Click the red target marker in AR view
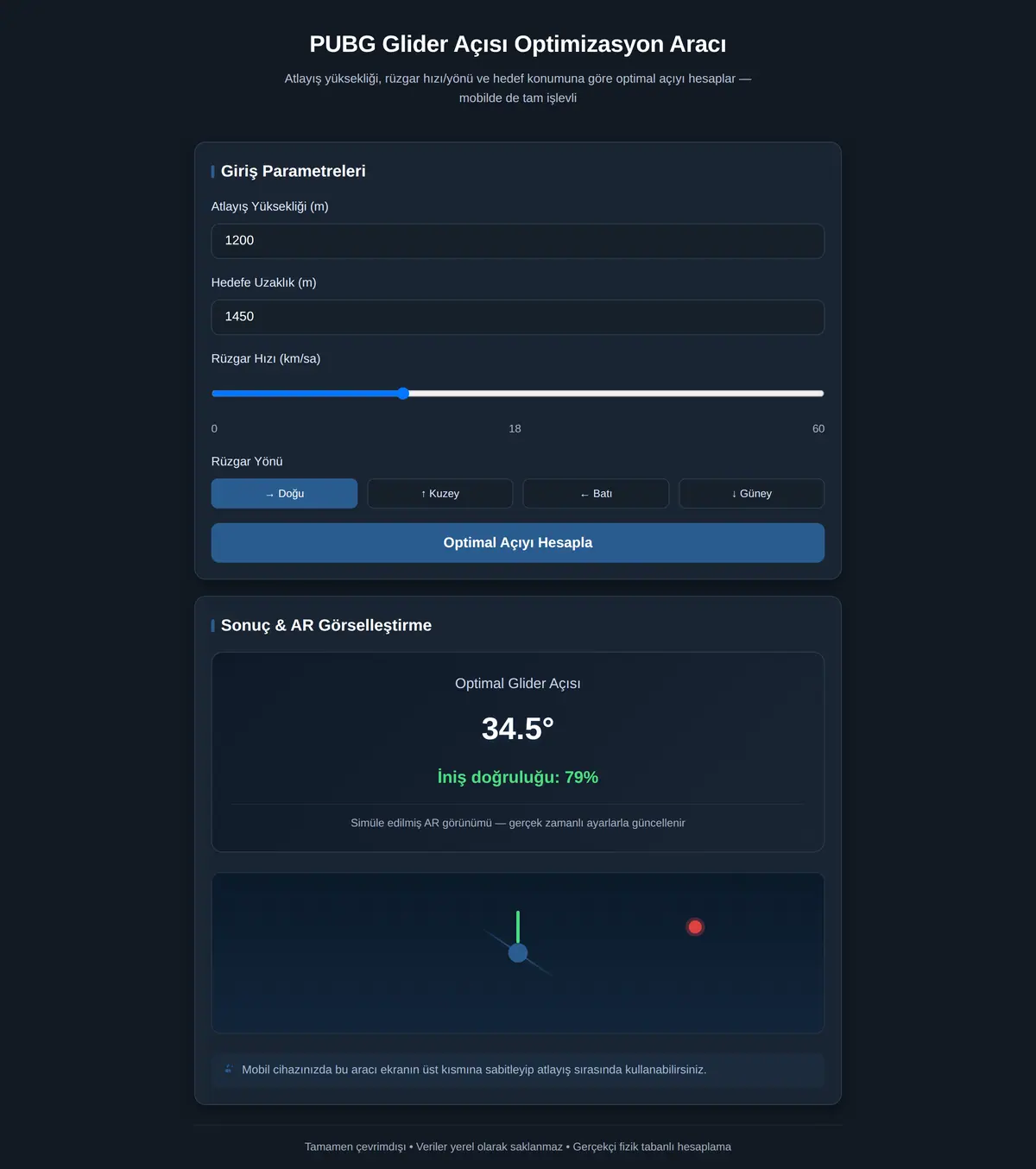The image size is (1036, 1169). 695,927
